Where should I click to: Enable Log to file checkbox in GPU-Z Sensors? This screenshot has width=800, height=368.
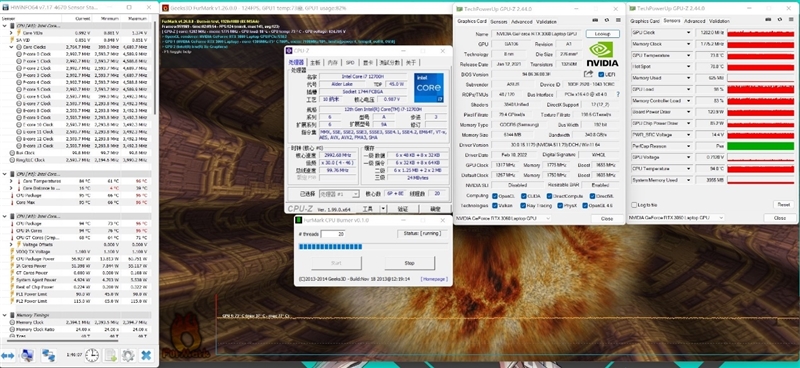click(634, 205)
